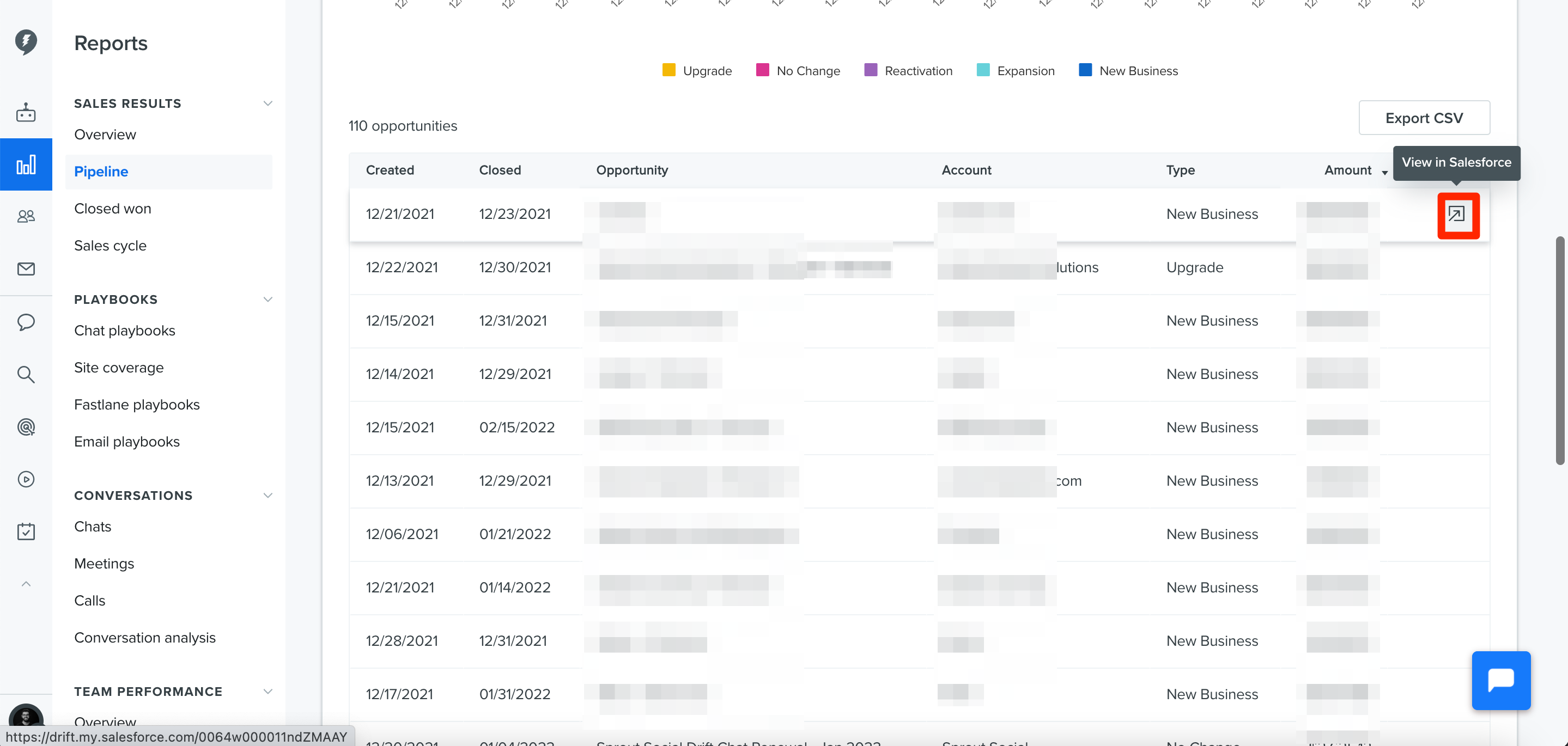
Task: Toggle the Upgrade legend swatch
Action: (668, 71)
